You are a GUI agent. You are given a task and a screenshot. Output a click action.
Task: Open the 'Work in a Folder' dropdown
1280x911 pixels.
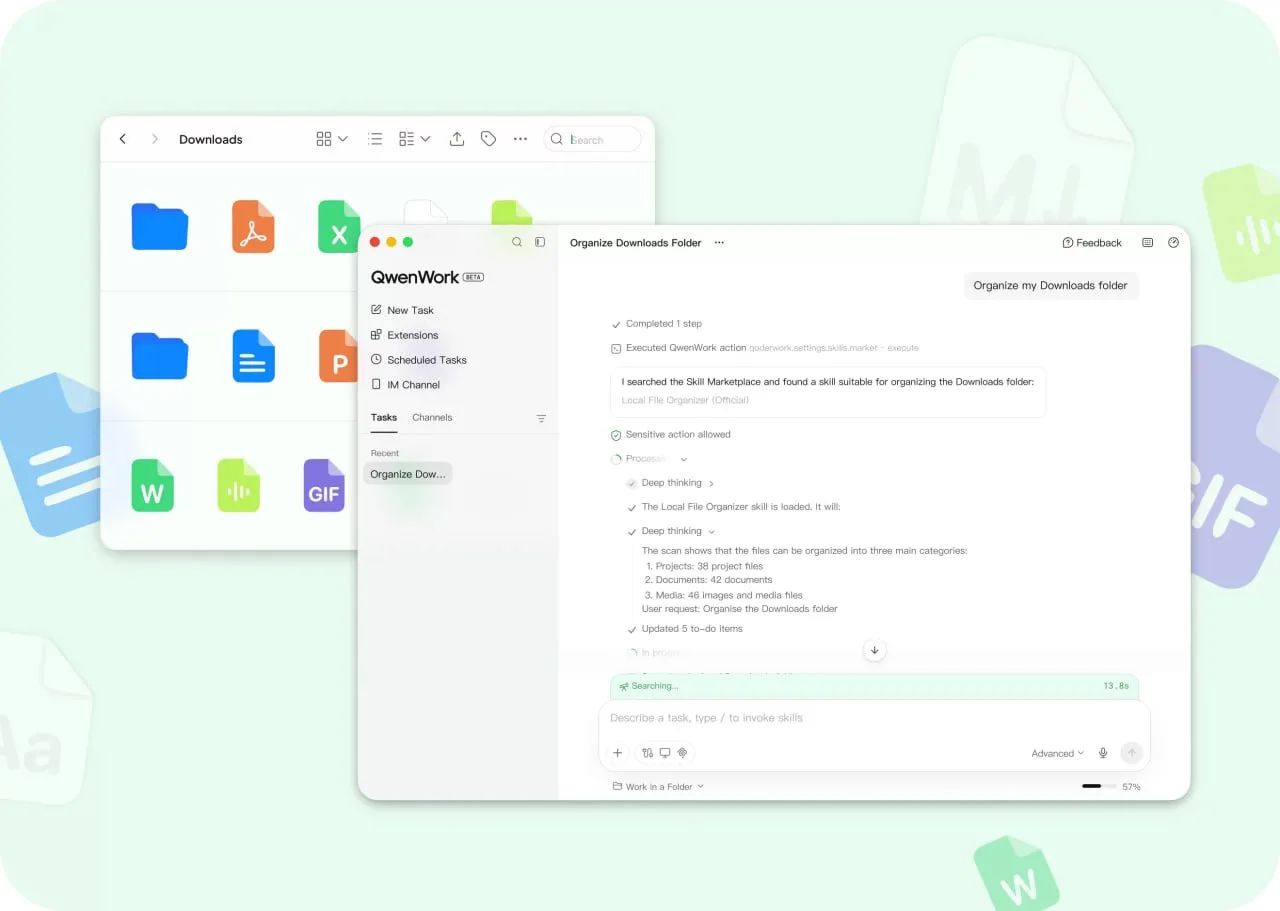point(658,787)
